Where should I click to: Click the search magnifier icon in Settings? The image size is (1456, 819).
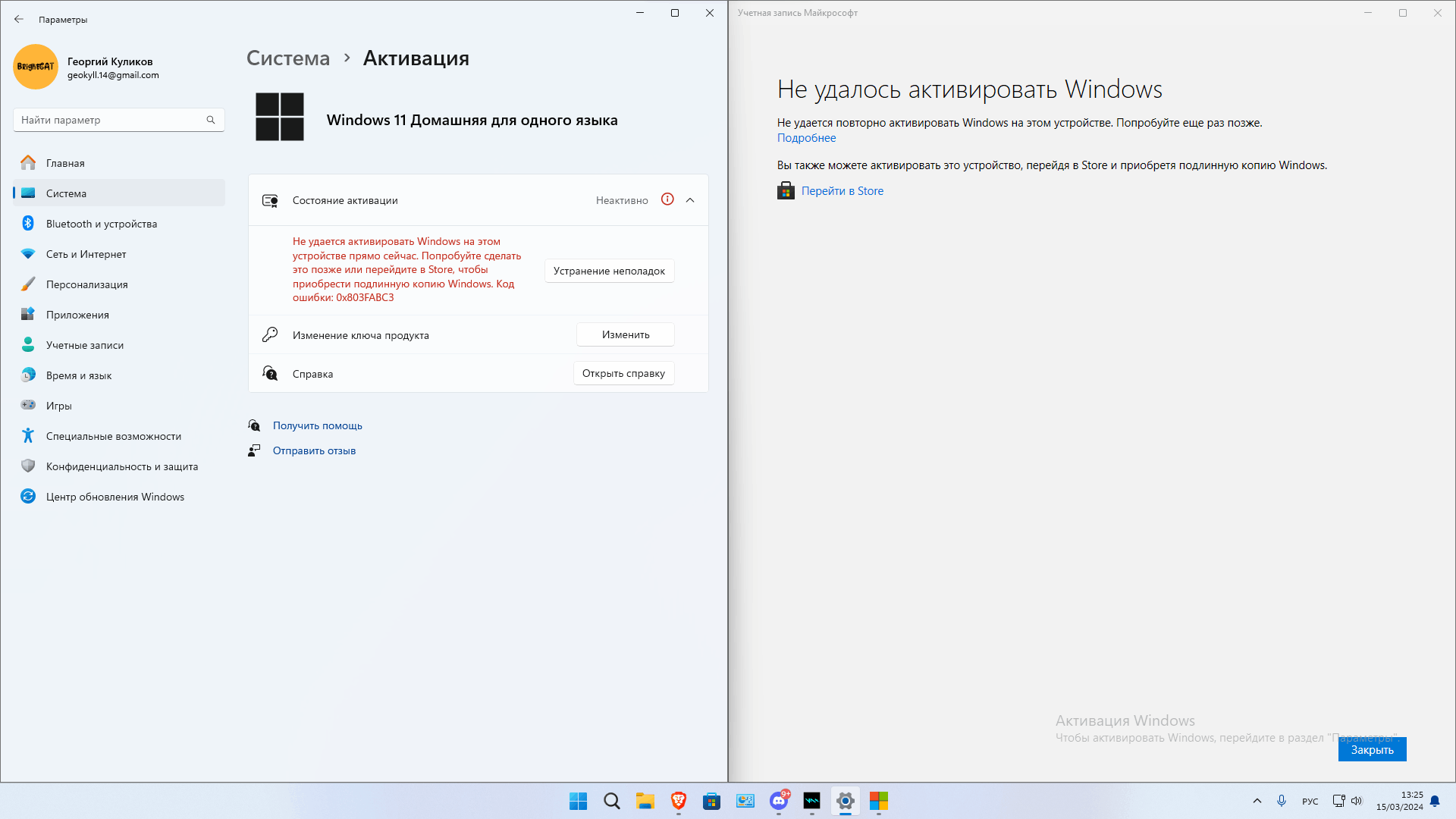pyautogui.click(x=211, y=120)
